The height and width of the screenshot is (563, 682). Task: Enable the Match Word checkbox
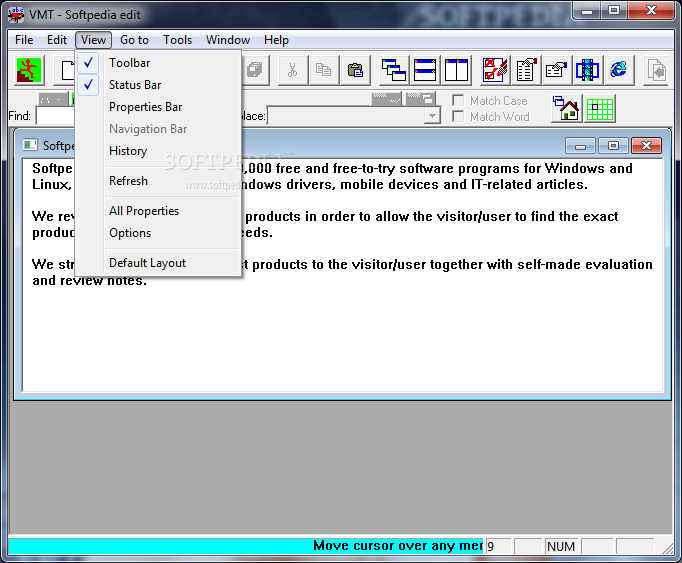point(458,117)
